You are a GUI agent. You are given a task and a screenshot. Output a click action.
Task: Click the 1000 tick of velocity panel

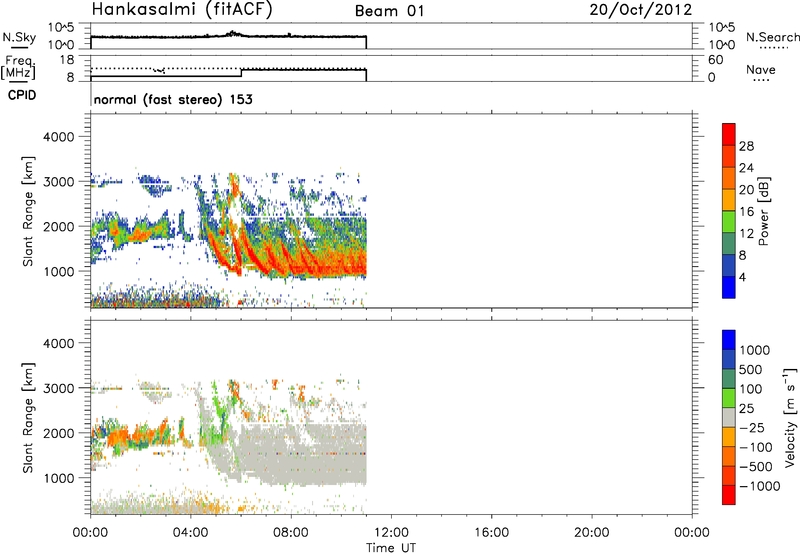click(59, 478)
